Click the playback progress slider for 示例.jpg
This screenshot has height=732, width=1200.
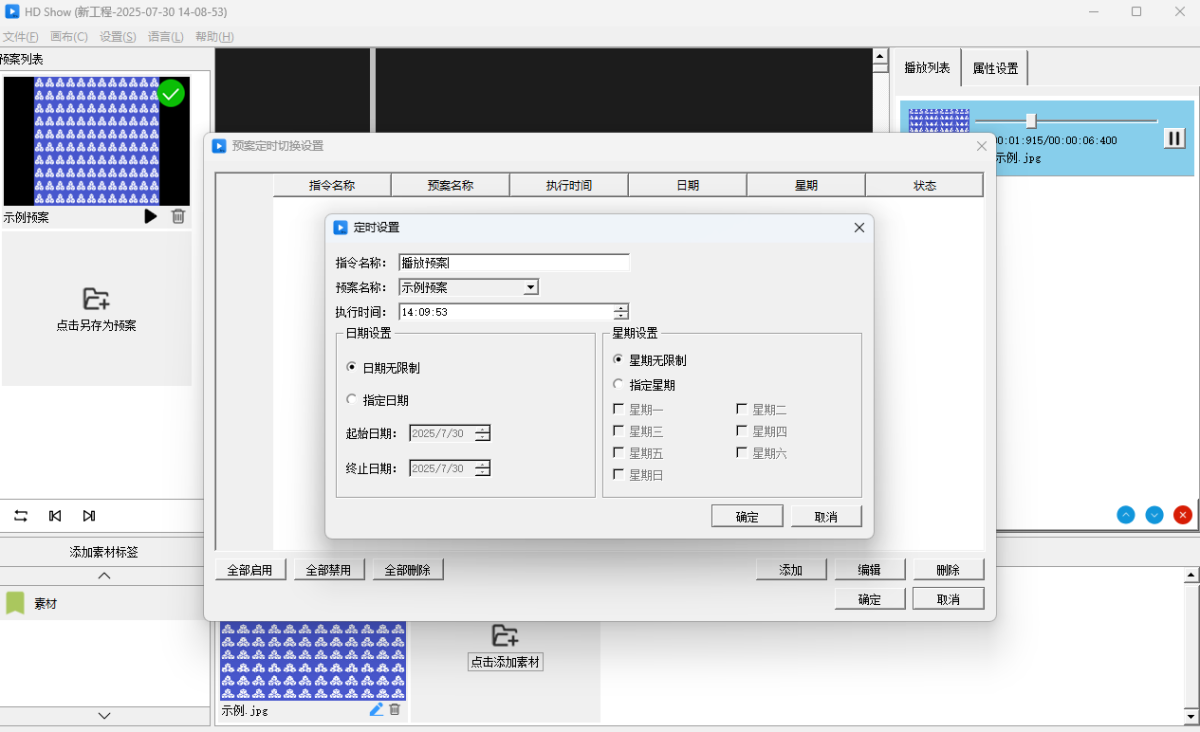[1031, 121]
